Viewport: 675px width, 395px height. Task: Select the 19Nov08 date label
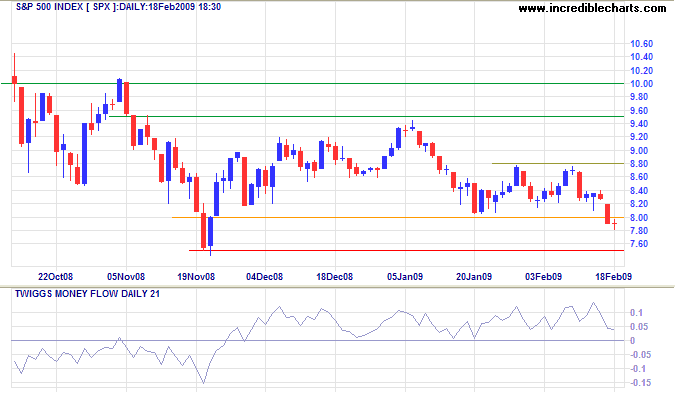[196, 276]
